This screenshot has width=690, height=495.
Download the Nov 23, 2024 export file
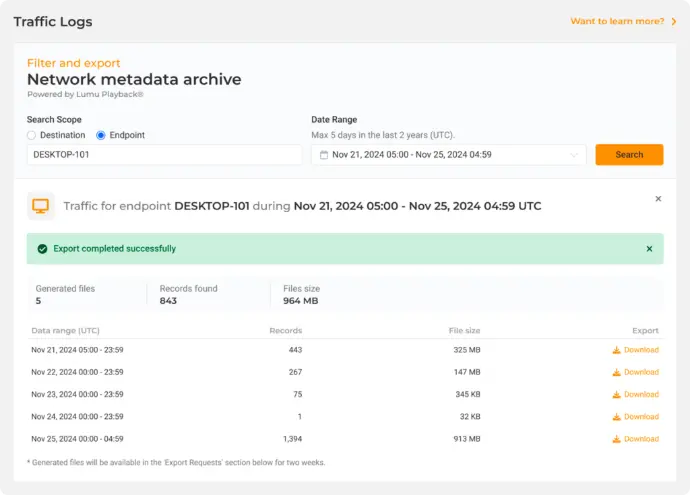636,394
